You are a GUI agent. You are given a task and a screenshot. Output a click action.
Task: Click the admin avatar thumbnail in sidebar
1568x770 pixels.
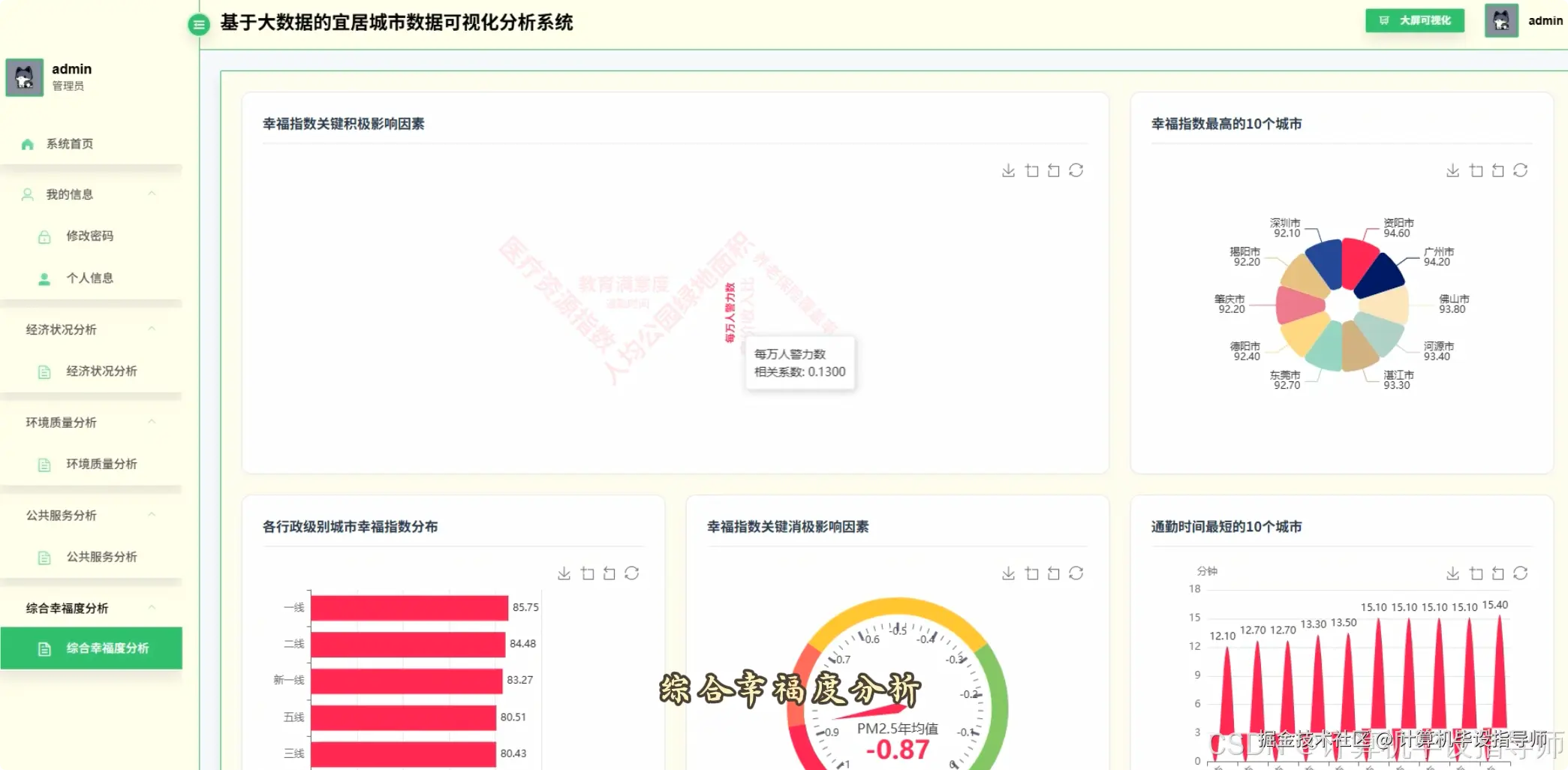(23, 77)
